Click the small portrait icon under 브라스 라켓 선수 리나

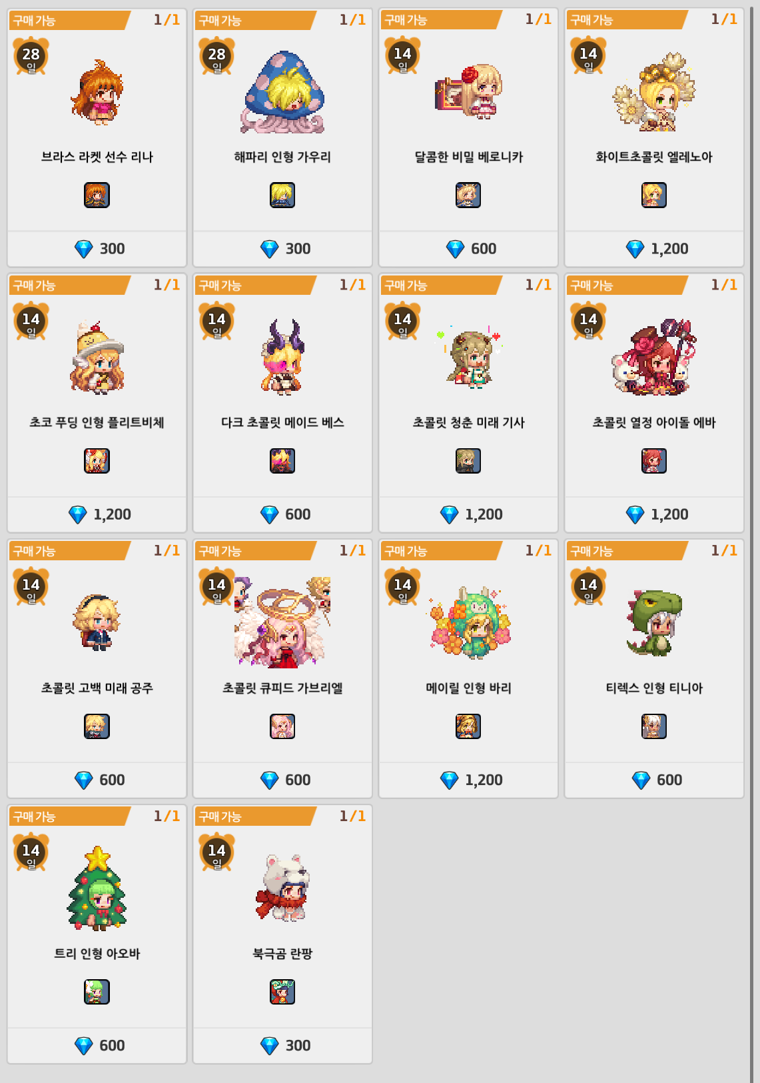[x=97, y=195]
